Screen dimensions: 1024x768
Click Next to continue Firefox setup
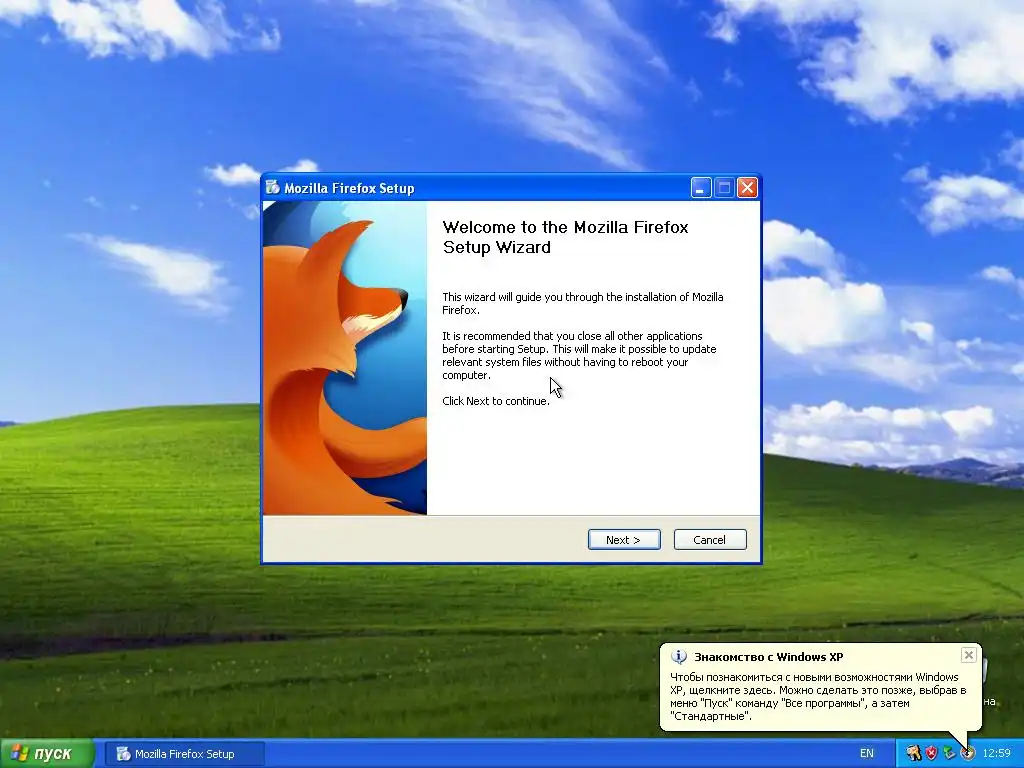624,539
